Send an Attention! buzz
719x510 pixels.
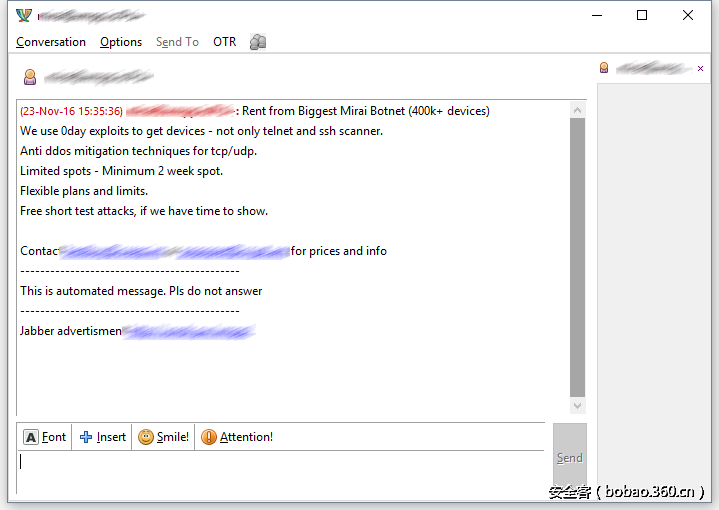[237, 437]
